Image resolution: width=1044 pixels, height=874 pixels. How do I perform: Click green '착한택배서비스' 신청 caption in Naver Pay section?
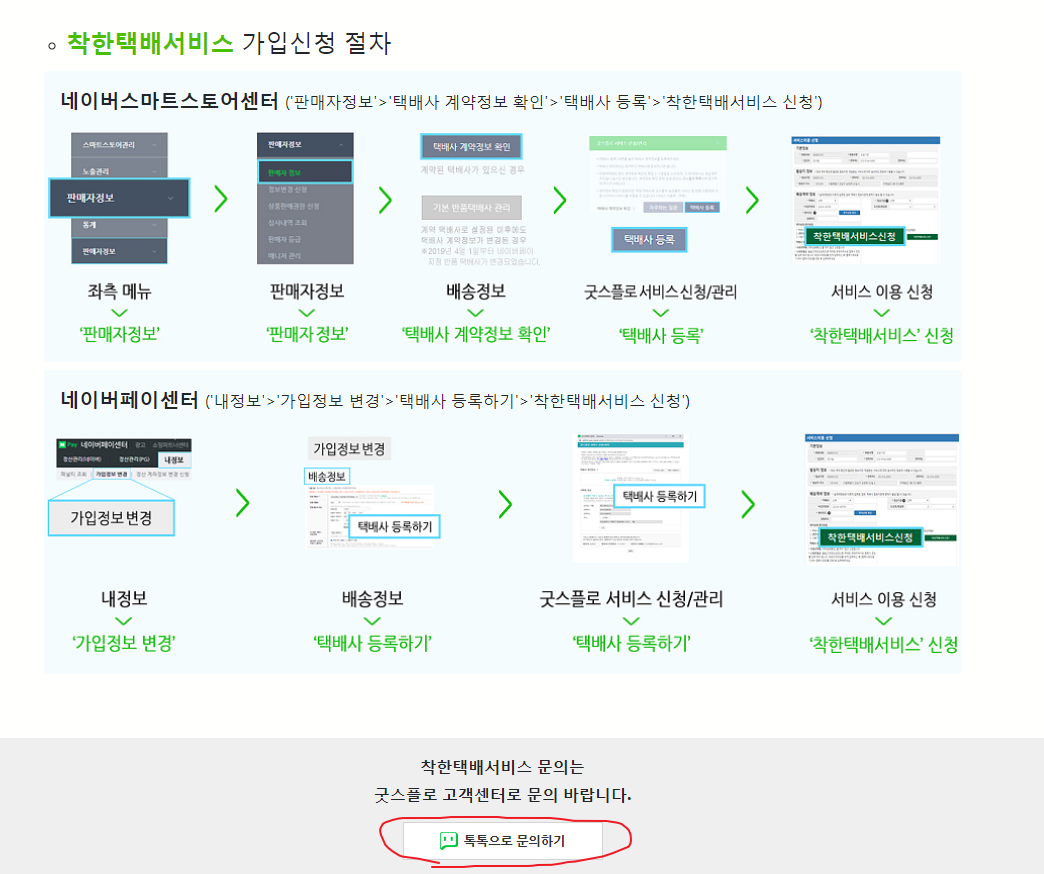coord(884,644)
